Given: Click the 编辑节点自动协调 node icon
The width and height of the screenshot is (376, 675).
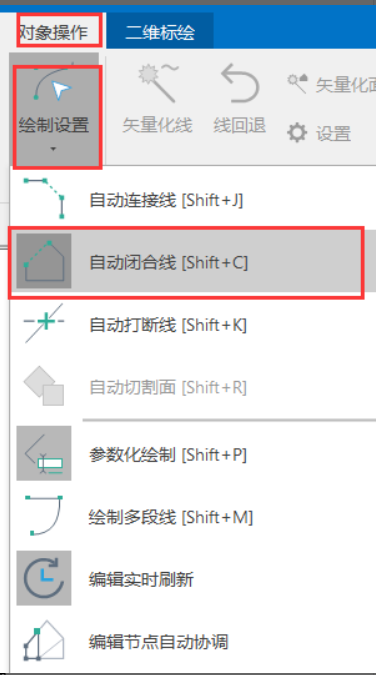Looking at the screenshot, I should [x=44, y=641].
